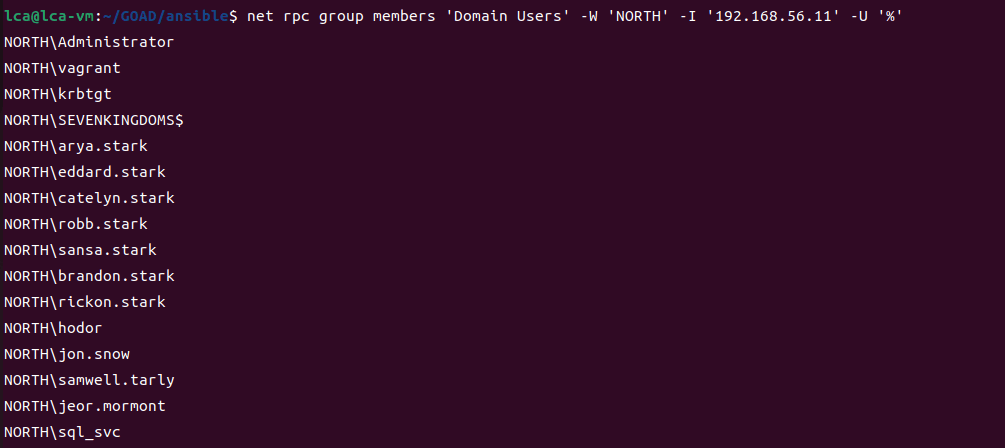
Task: Click the NORTH\sansa.stark entry
Action: (x=80, y=250)
